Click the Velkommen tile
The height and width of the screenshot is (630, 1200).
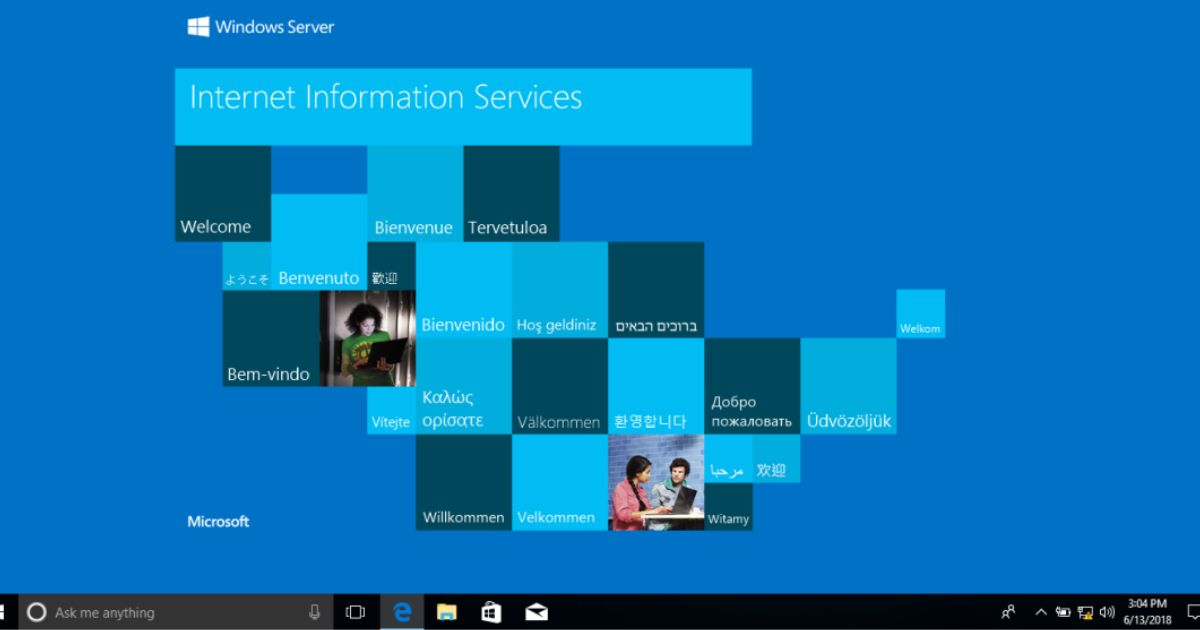[559, 483]
